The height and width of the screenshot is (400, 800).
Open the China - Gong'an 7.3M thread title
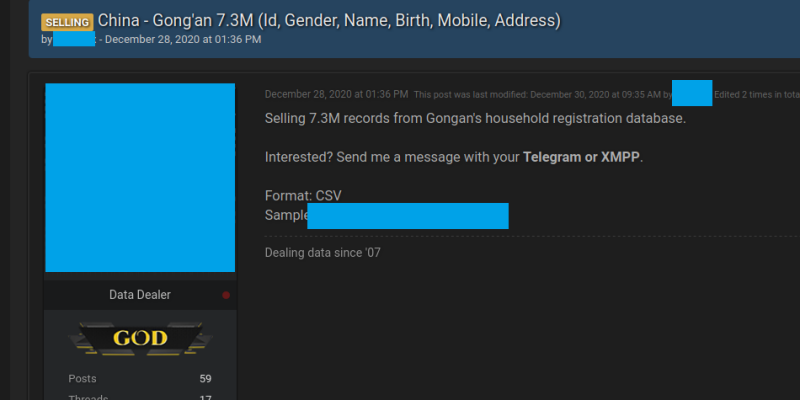329,20
